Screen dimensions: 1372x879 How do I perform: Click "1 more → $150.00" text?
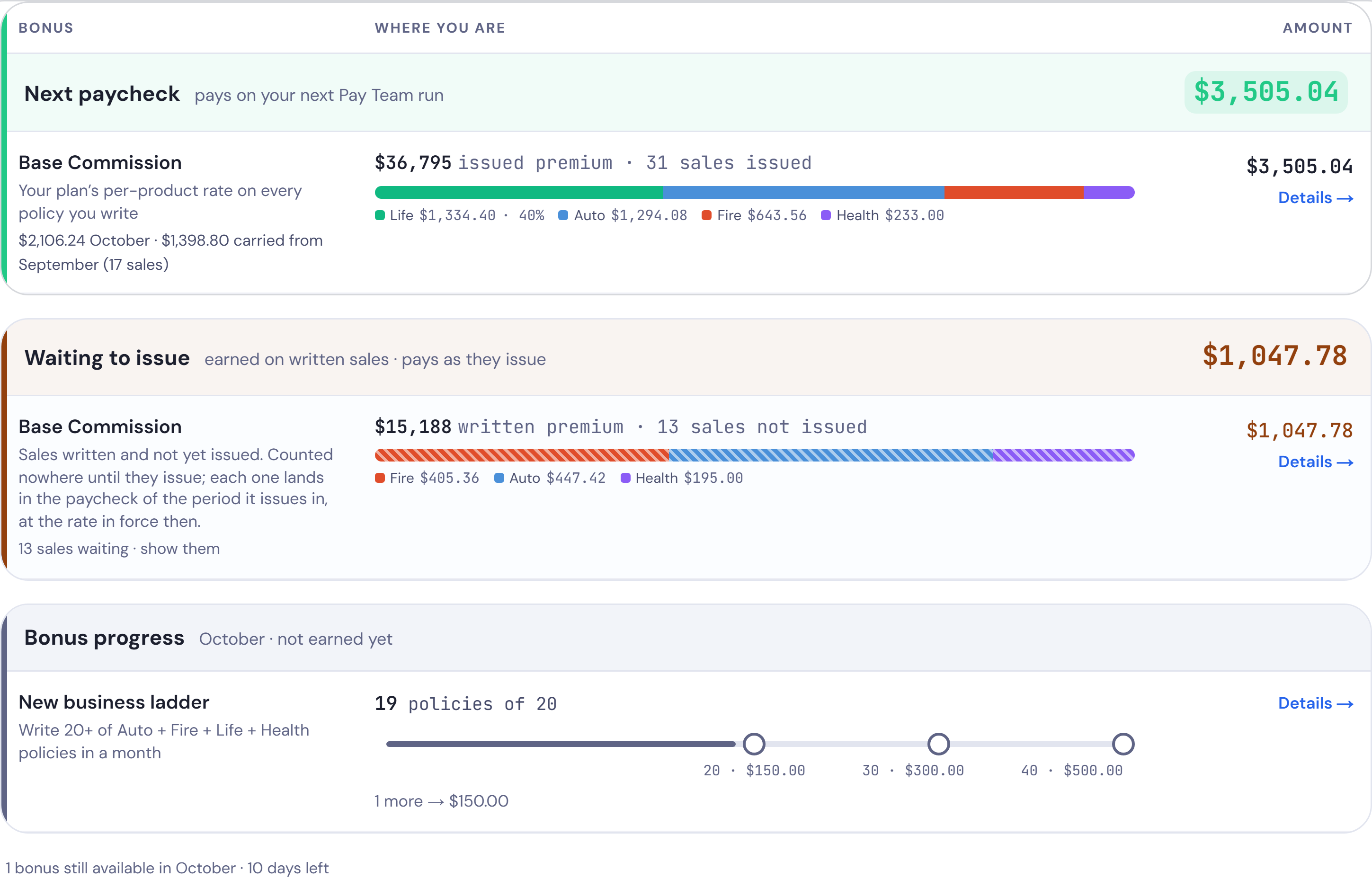441,801
